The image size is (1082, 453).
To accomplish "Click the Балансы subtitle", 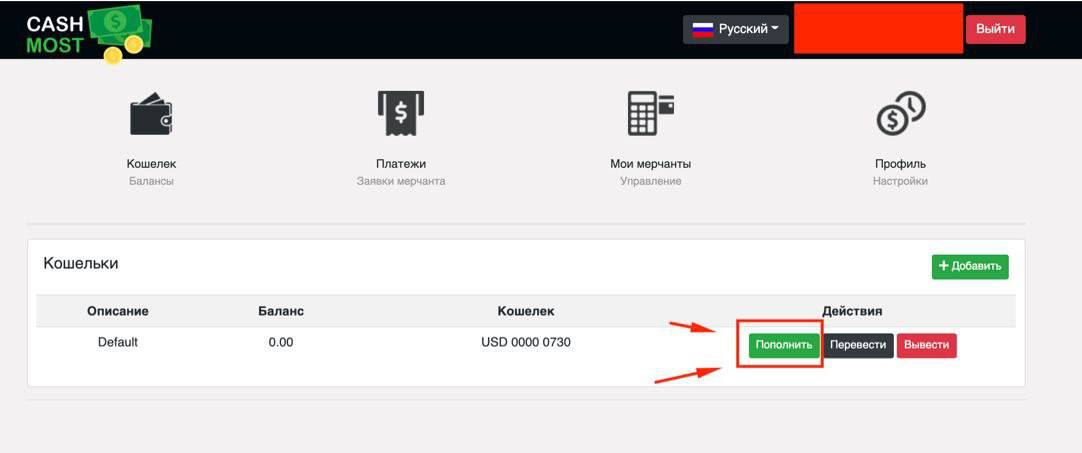I will coord(151,182).
